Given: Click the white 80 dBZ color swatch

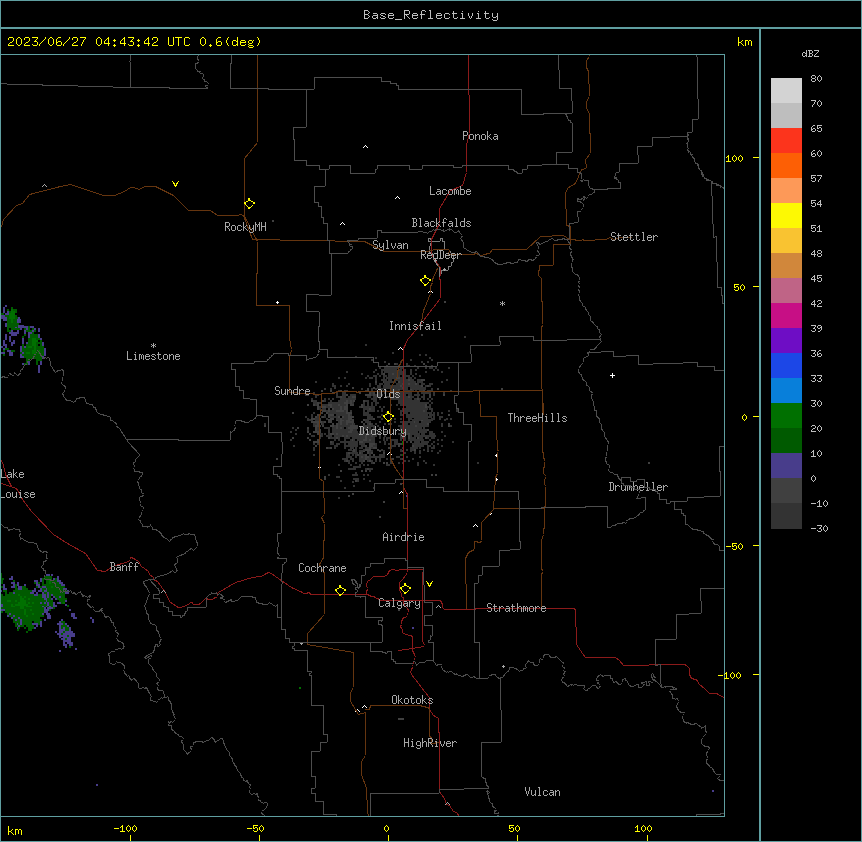Looking at the screenshot, I should click(786, 91).
